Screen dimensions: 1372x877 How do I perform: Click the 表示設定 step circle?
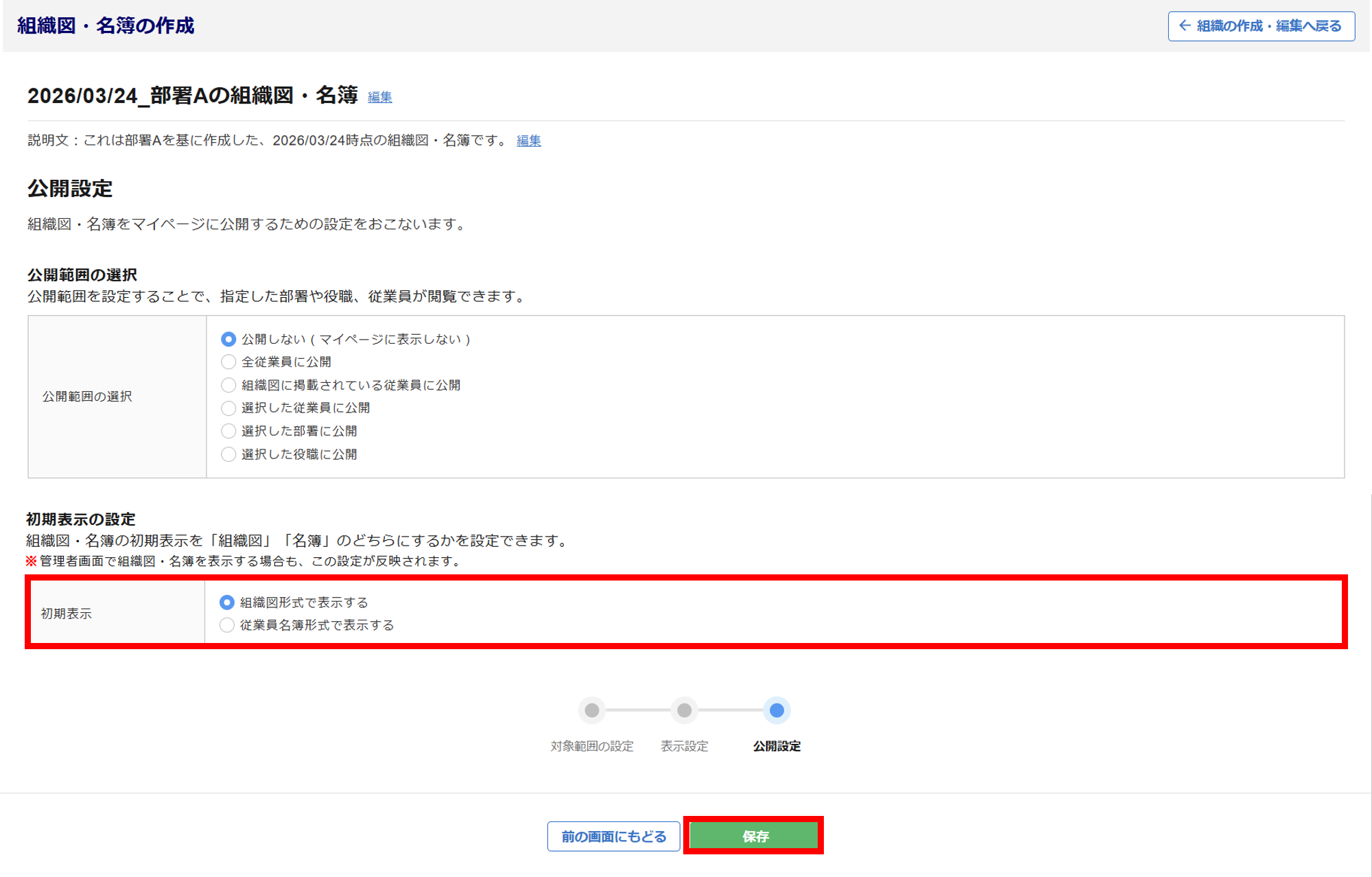click(x=684, y=710)
